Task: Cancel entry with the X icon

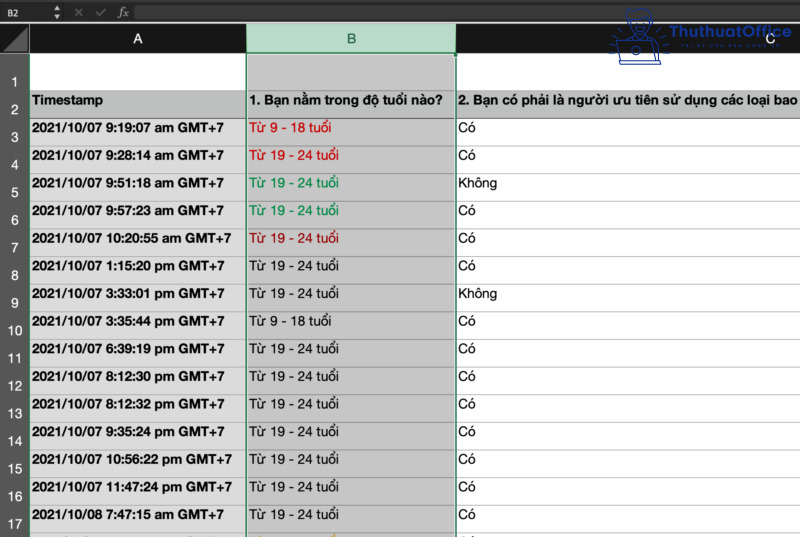Action: (79, 12)
